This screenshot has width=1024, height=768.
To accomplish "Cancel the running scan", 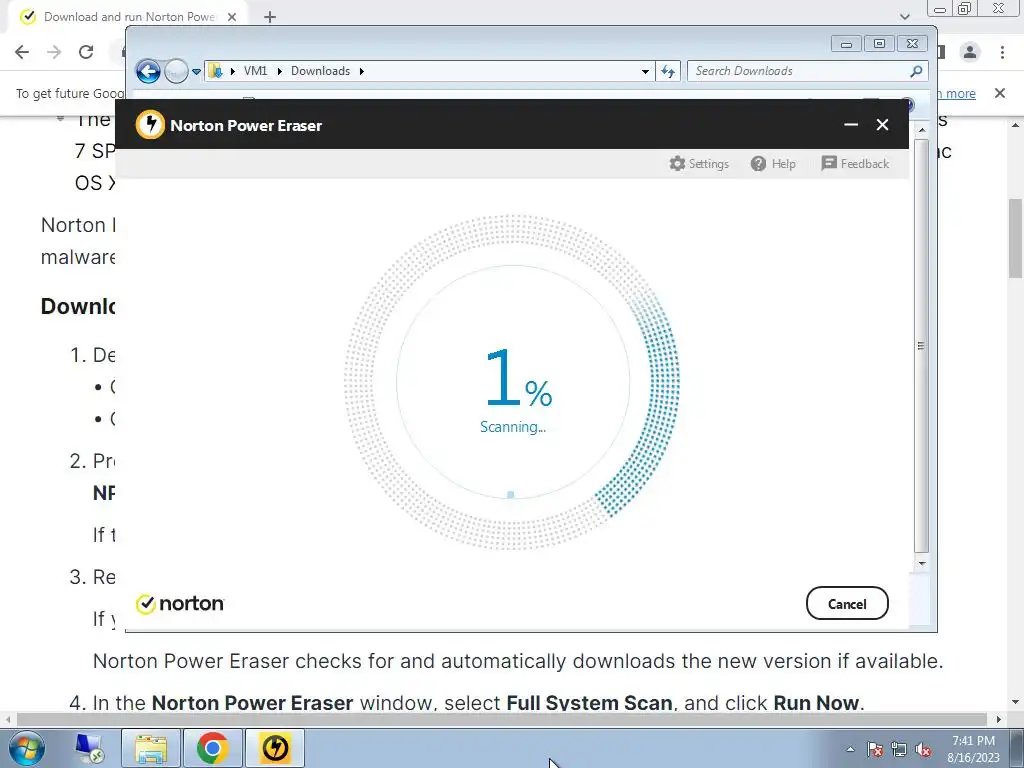I will pyautogui.click(x=847, y=603).
